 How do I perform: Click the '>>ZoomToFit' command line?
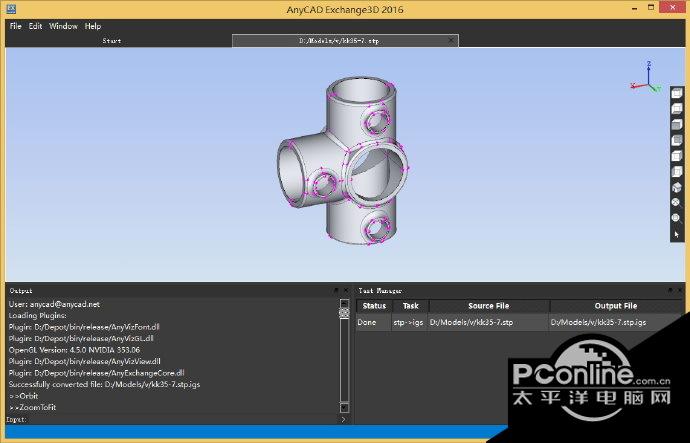coord(32,407)
